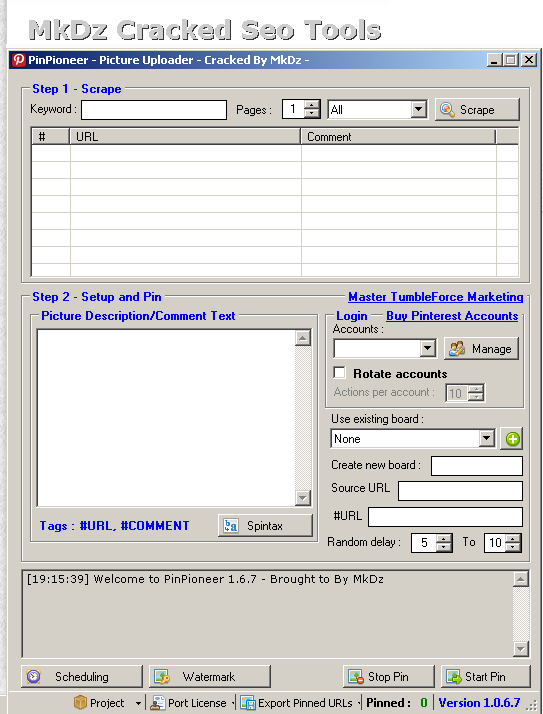Click log panel scrollbar down arrow
Image resolution: width=543 pixels, height=714 pixels.
(521, 648)
